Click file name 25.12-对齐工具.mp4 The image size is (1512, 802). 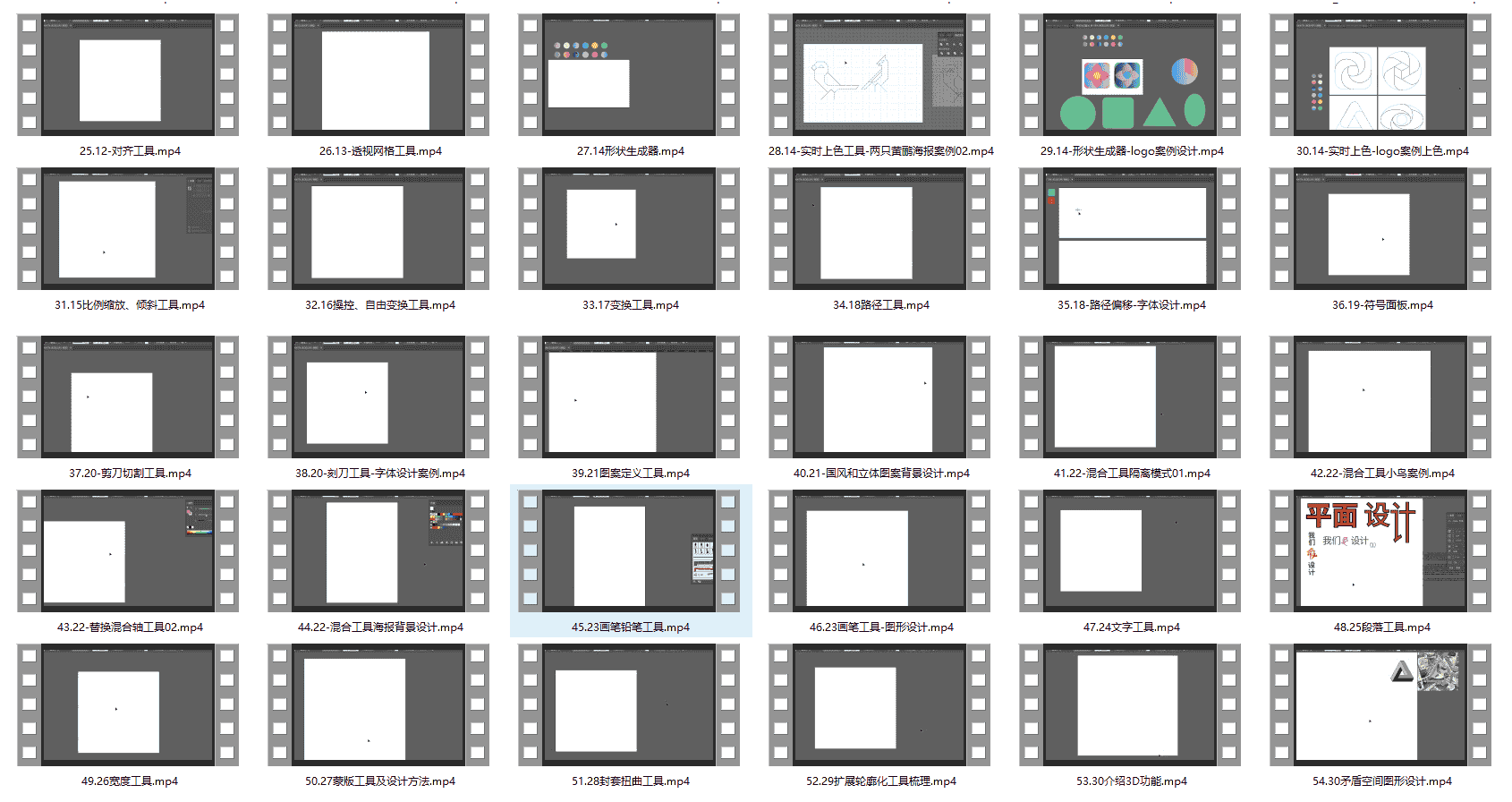click(x=130, y=151)
